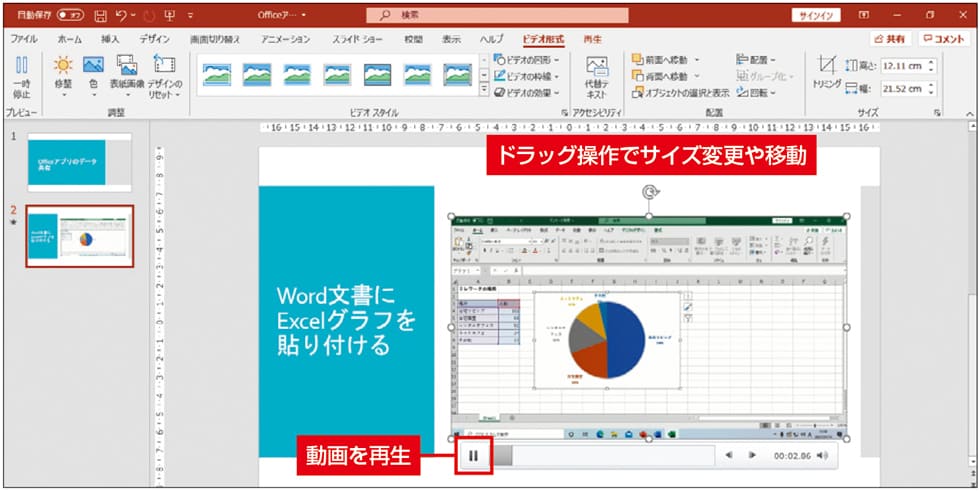The height and width of the screenshot is (491, 980).
Task: Open the Quick Access Toolbar customize dropdown
Action: (x=191, y=15)
